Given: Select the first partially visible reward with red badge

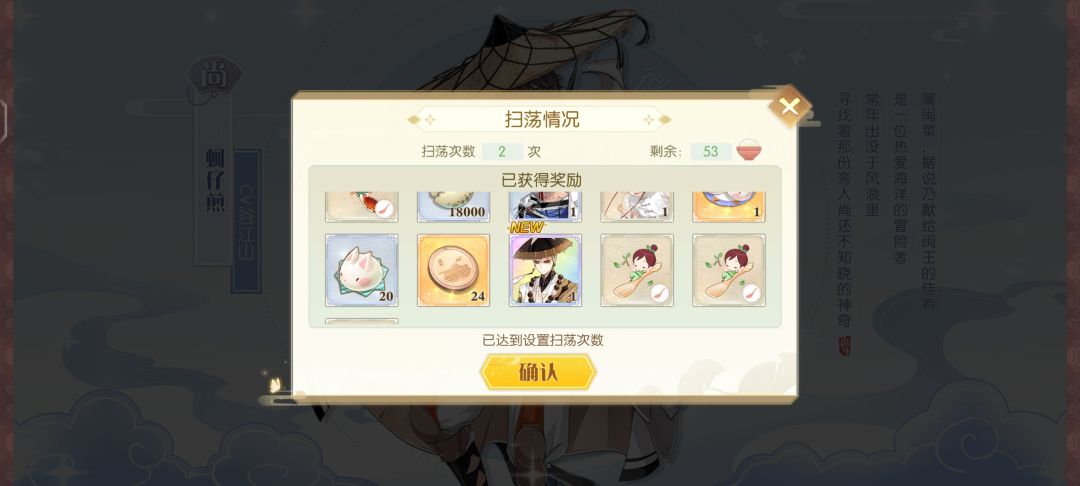Looking at the screenshot, I should tap(362, 207).
